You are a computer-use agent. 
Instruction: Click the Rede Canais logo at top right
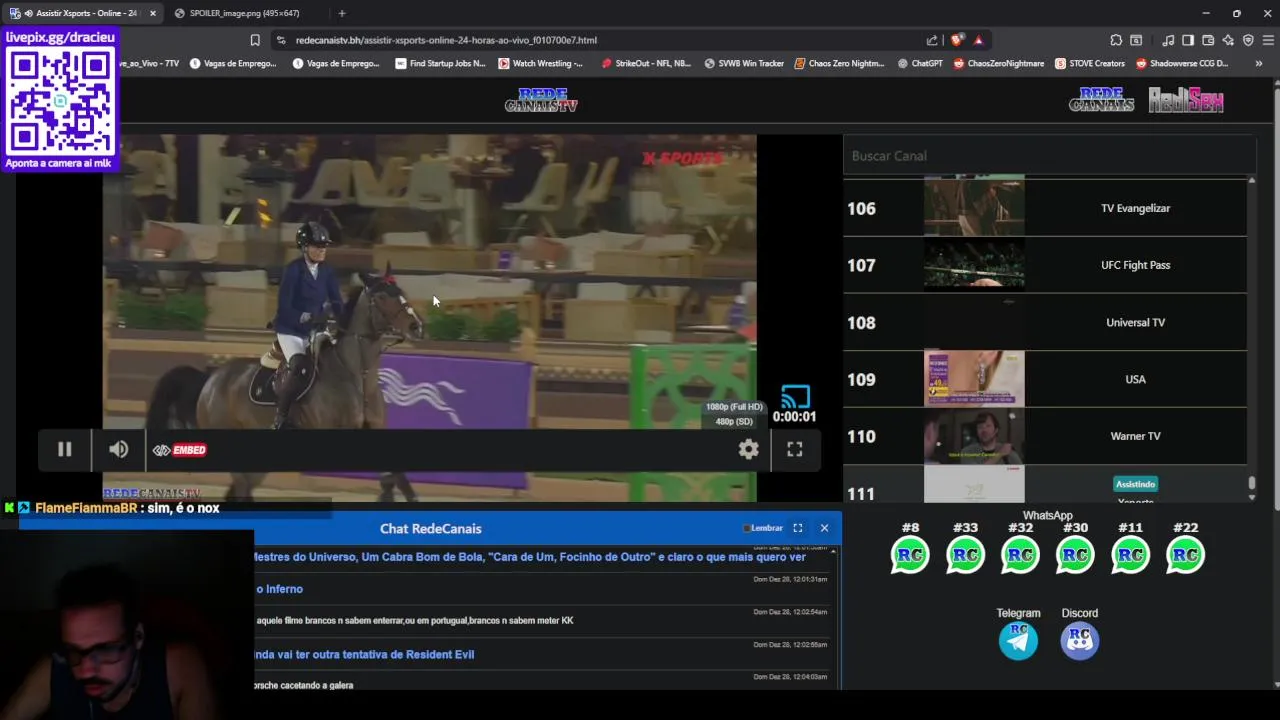[x=1101, y=99]
